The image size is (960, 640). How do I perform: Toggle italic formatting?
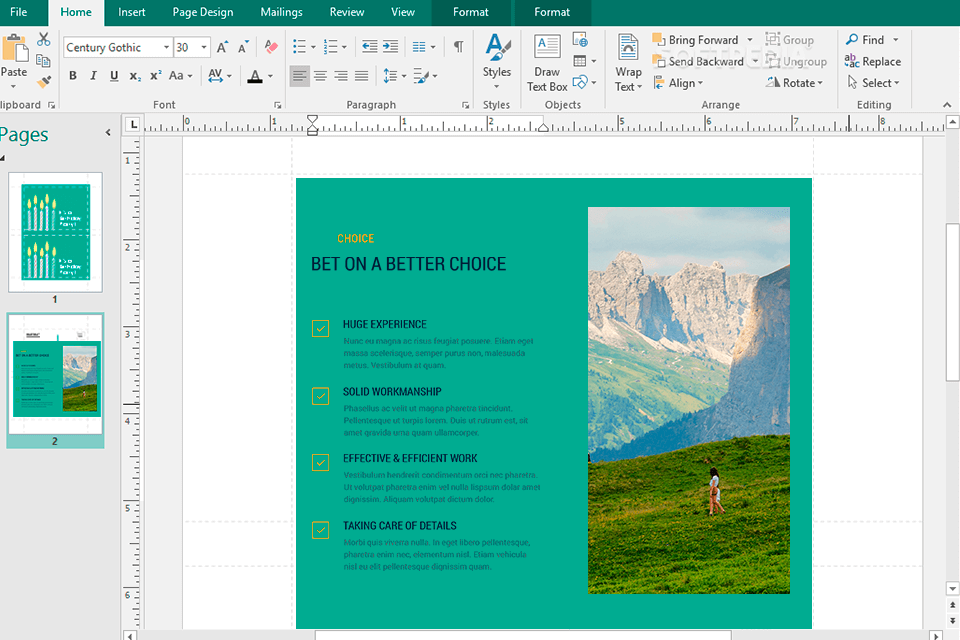point(91,75)
